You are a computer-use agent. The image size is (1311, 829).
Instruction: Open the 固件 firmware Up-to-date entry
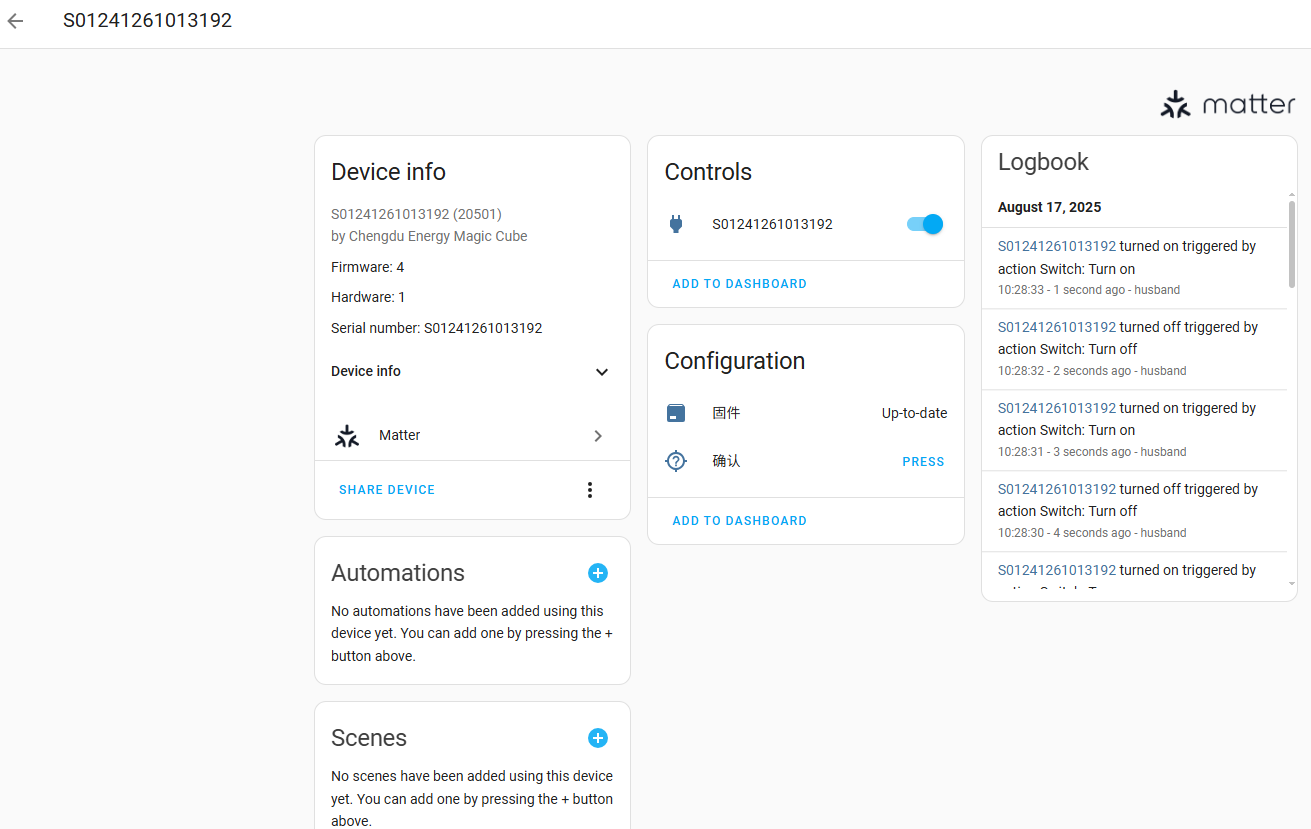pyautogui.click(x=913, y=413)
